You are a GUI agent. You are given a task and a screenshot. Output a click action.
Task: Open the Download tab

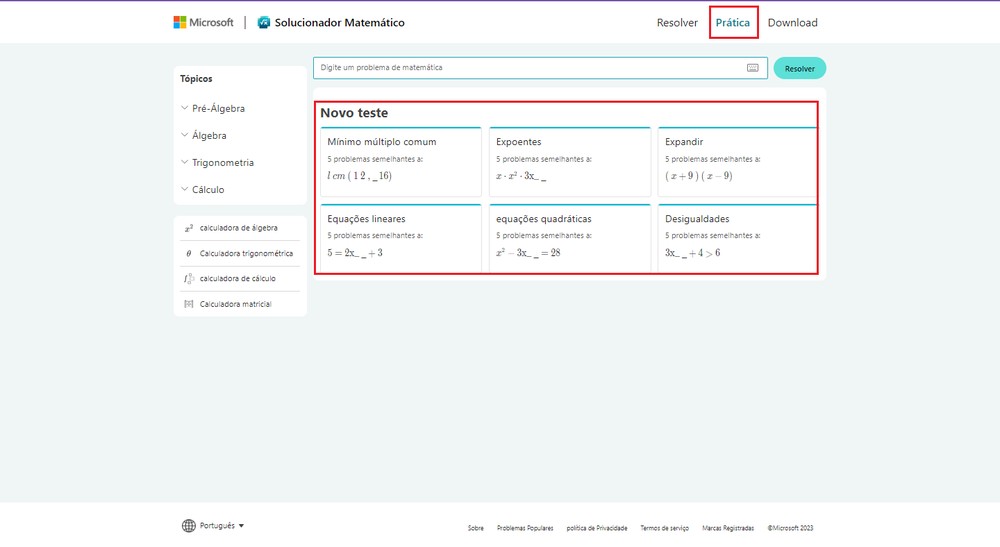coord(792,23)
